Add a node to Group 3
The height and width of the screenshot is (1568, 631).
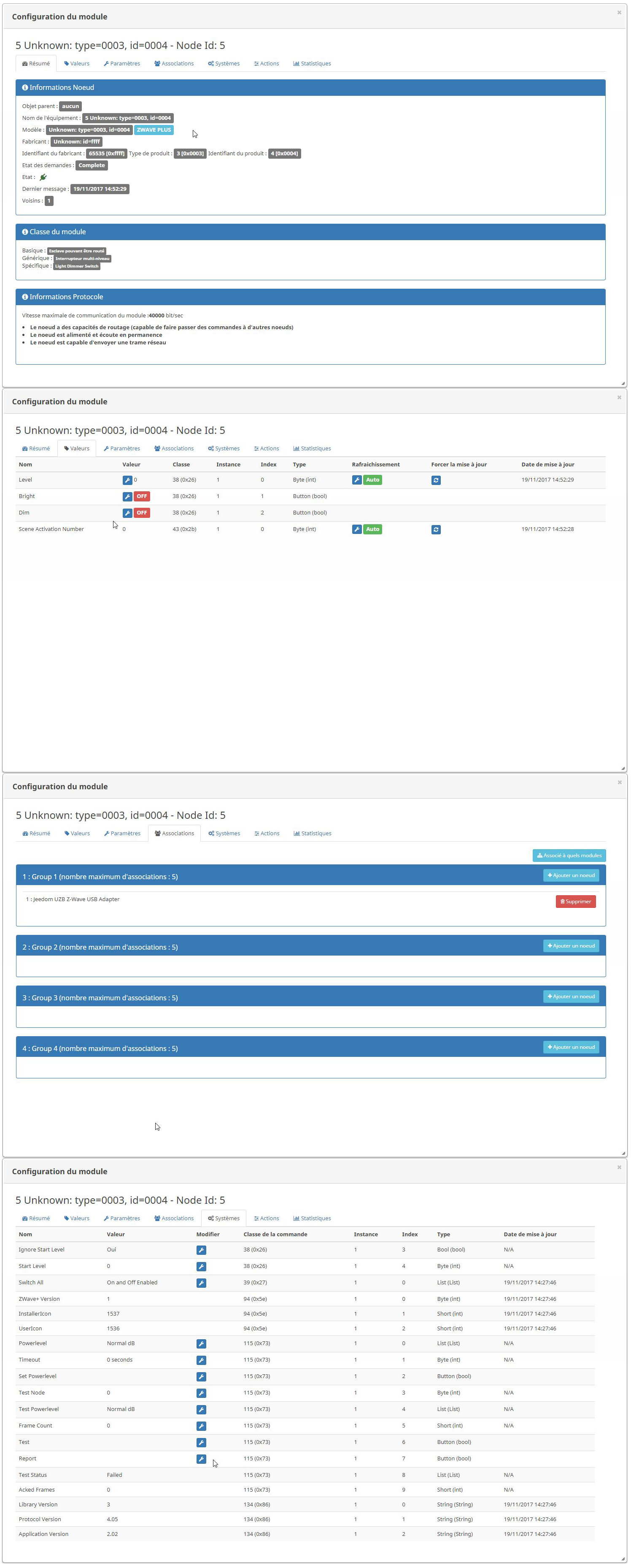(571, 997)
